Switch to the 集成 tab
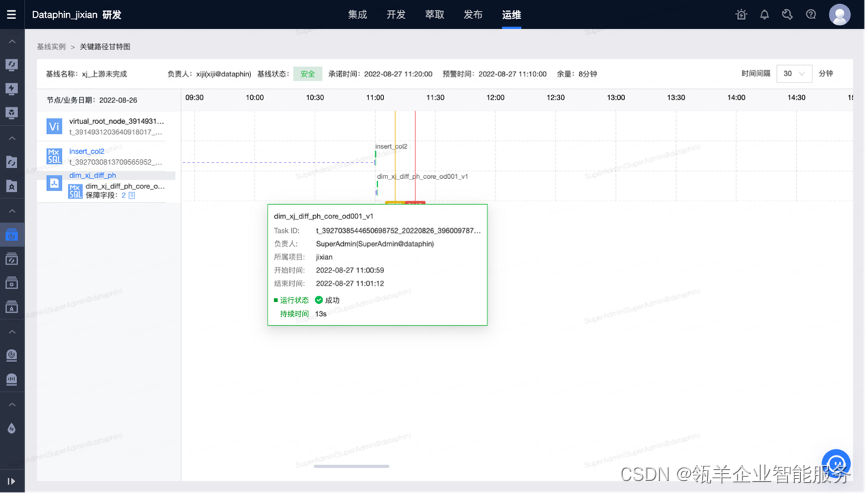Image resolution: width=866 pixels, height=493 pixels. [357, 15]
